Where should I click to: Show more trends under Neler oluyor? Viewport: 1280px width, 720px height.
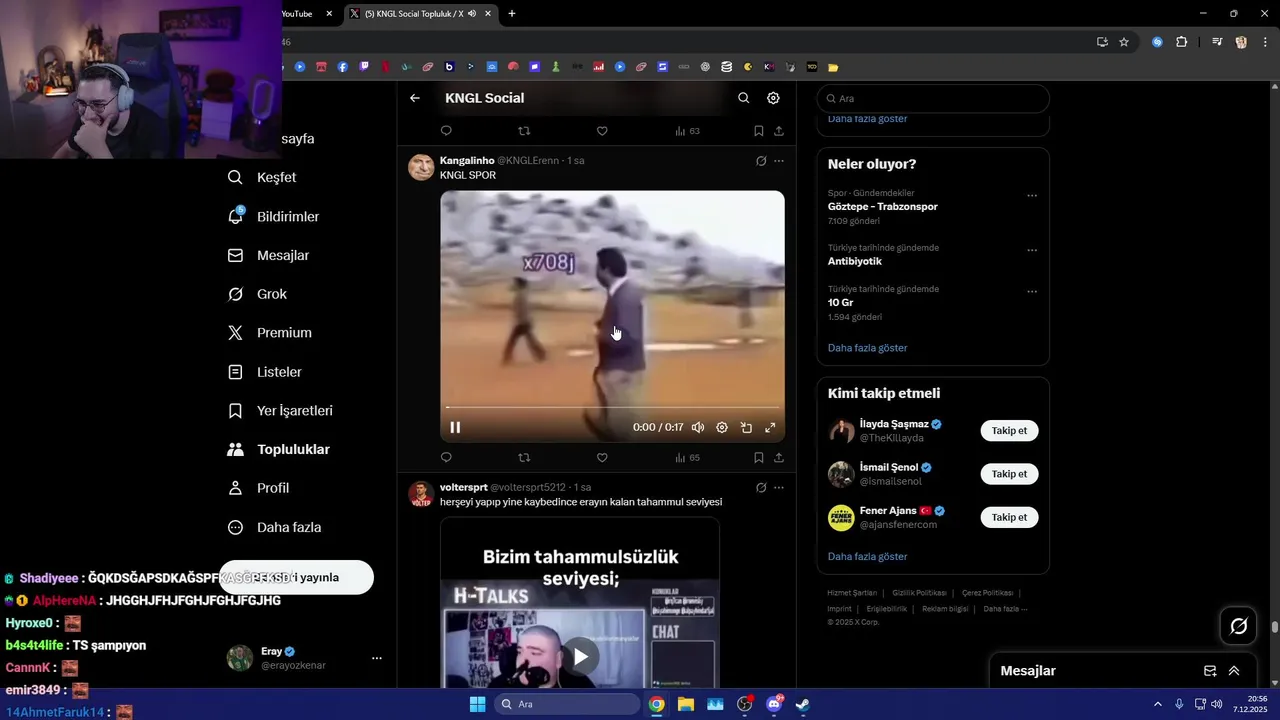click(x=868, y=348)
